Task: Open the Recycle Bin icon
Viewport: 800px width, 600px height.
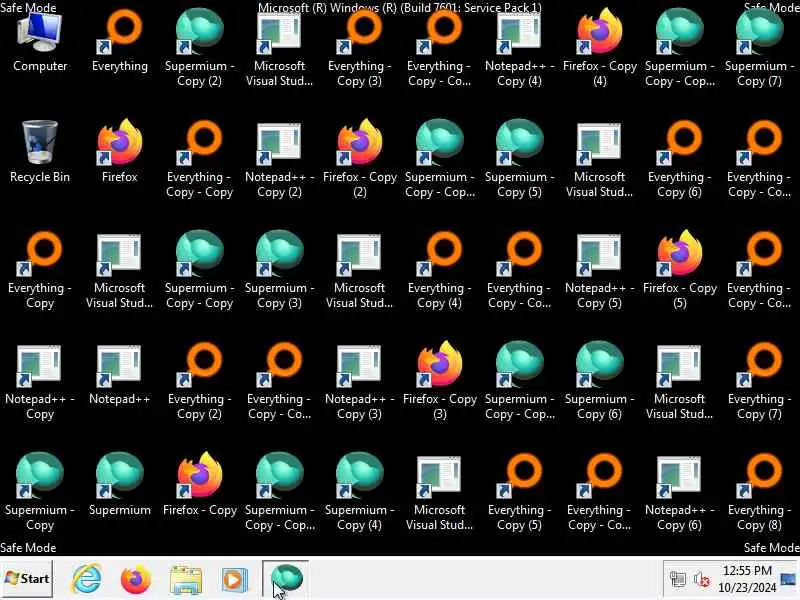Action: coord(40,152)
